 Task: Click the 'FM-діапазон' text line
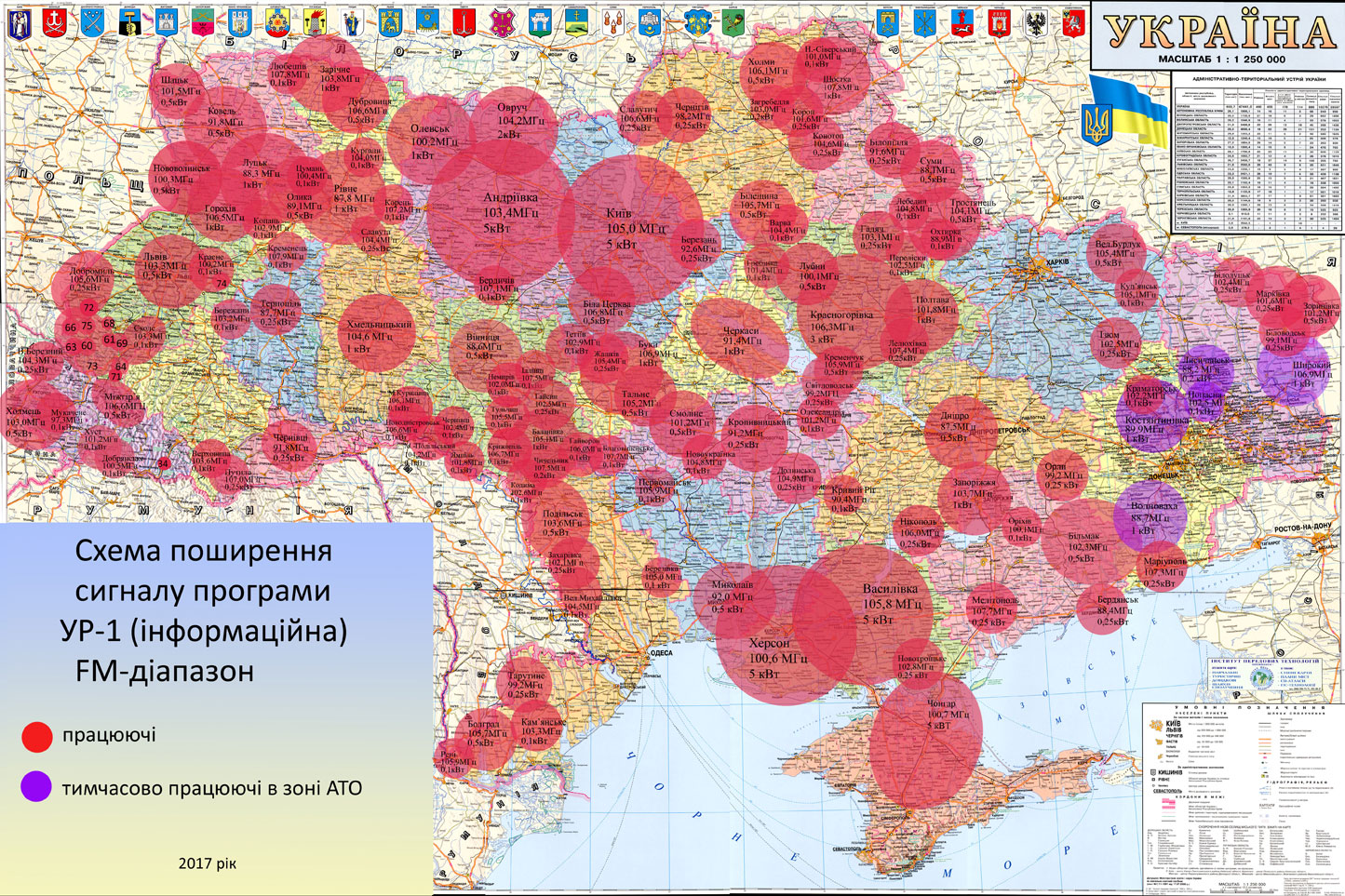pos(165,670)
